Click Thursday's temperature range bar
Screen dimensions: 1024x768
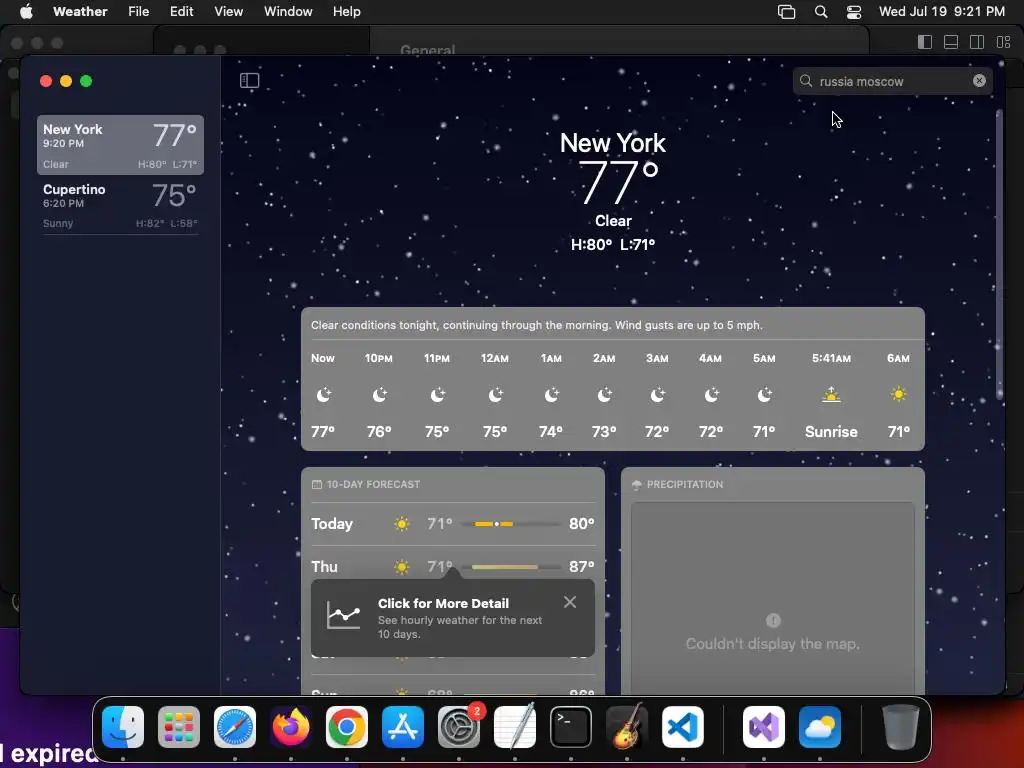click(x=511, y=567)
